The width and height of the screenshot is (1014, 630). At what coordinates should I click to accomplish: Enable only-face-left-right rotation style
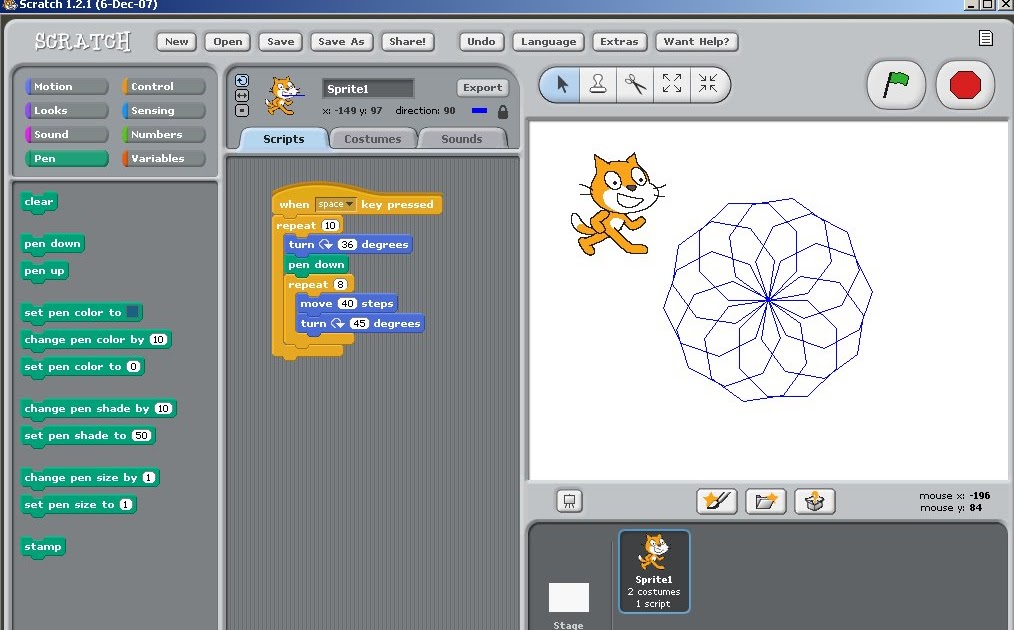240,94
